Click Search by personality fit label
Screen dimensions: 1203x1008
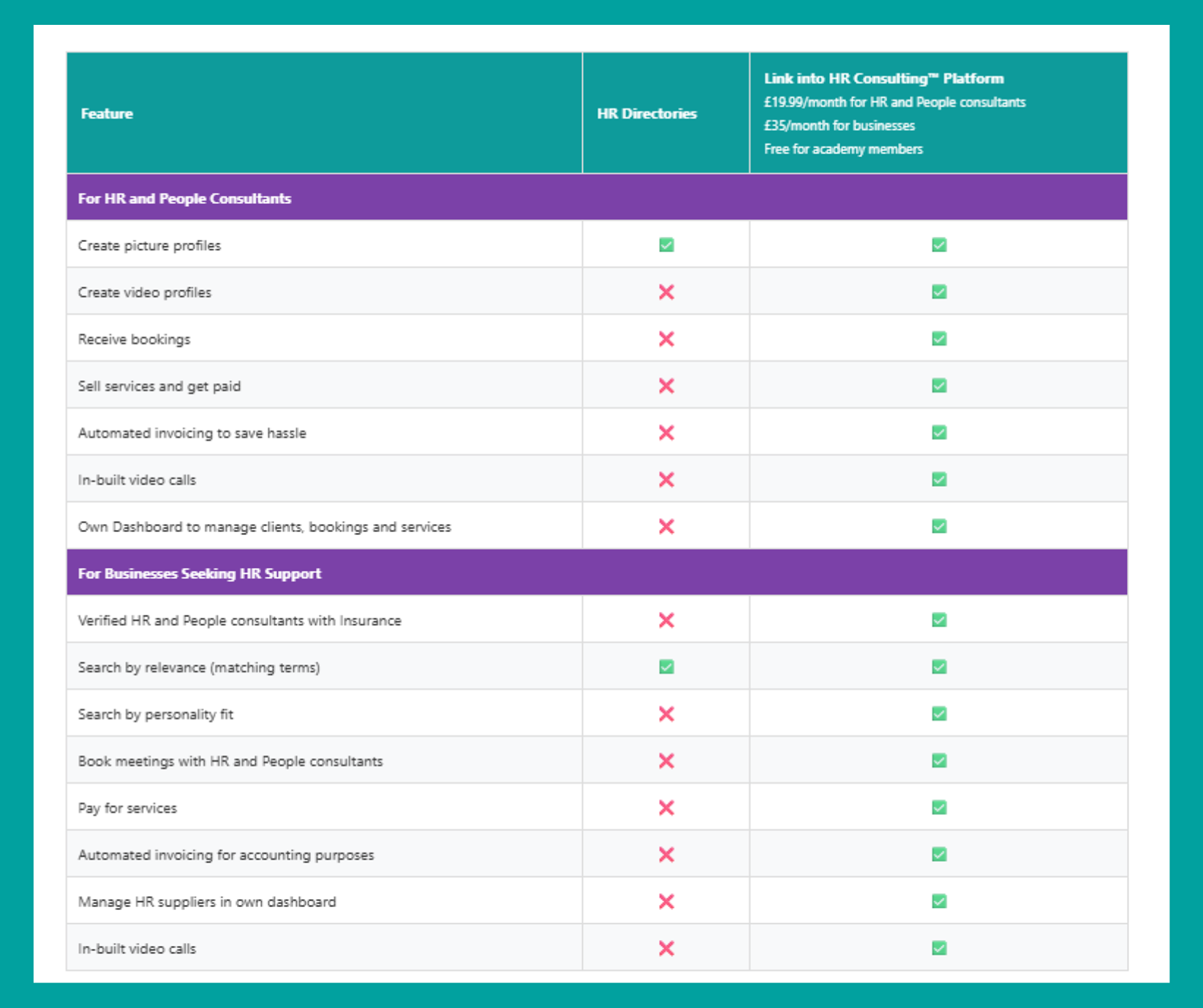click(156, 714)
